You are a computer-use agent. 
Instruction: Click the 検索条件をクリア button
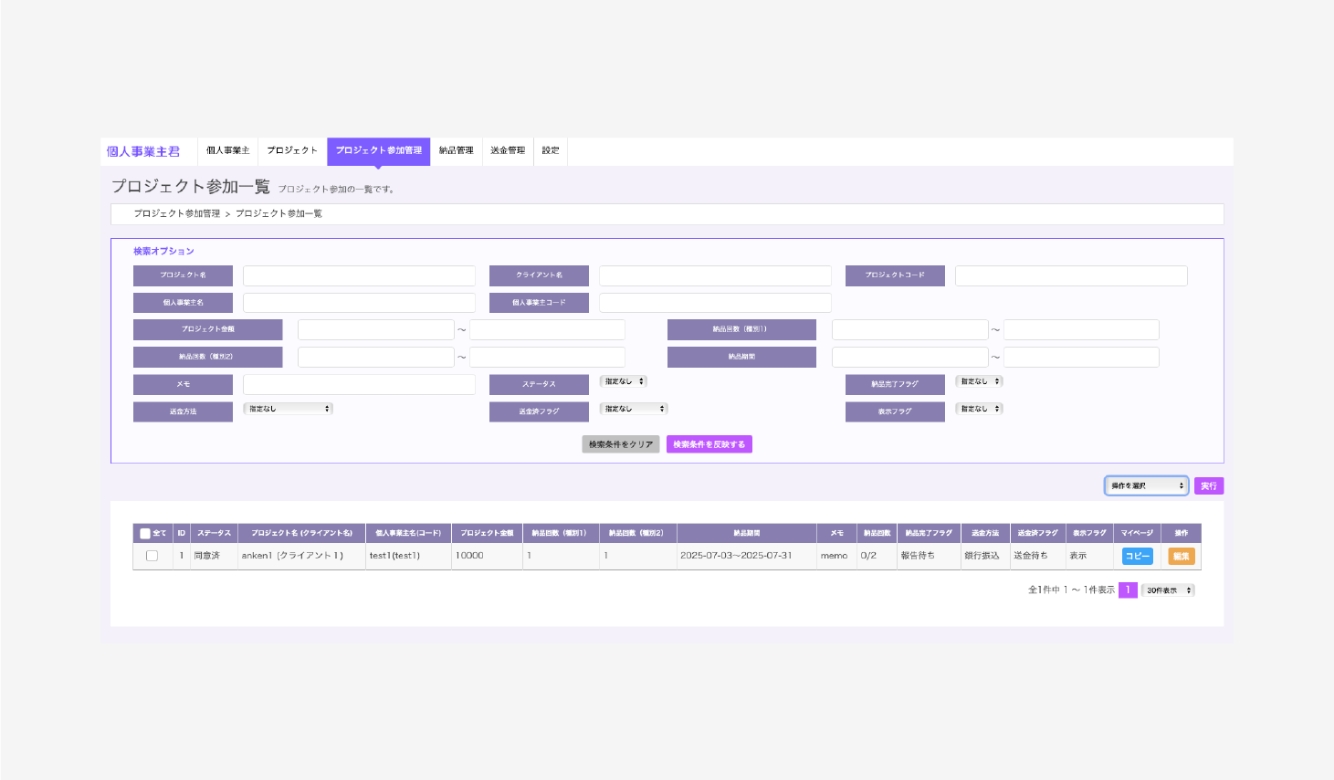[621, 444]
